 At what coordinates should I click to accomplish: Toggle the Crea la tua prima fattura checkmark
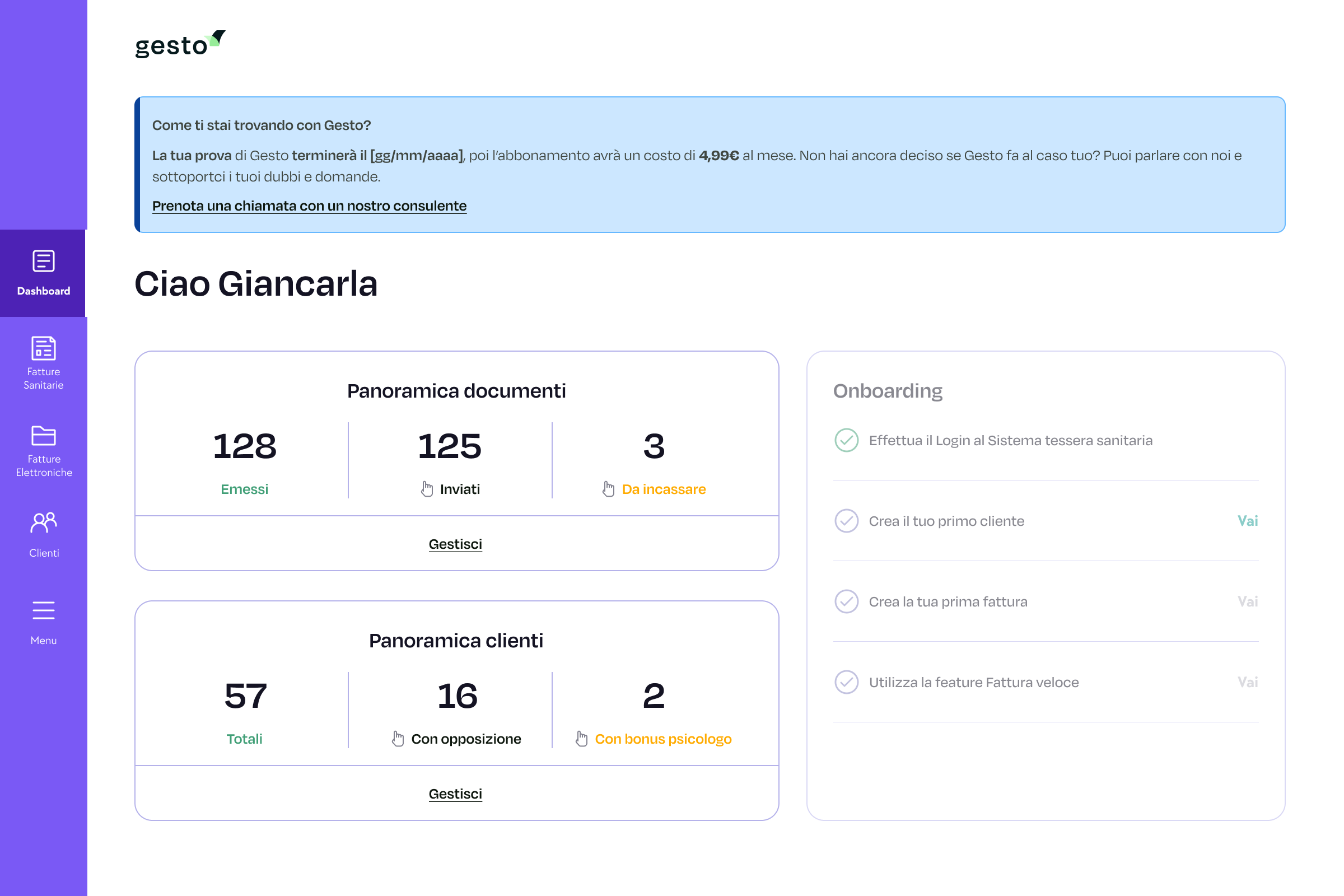tap(846, 601)
